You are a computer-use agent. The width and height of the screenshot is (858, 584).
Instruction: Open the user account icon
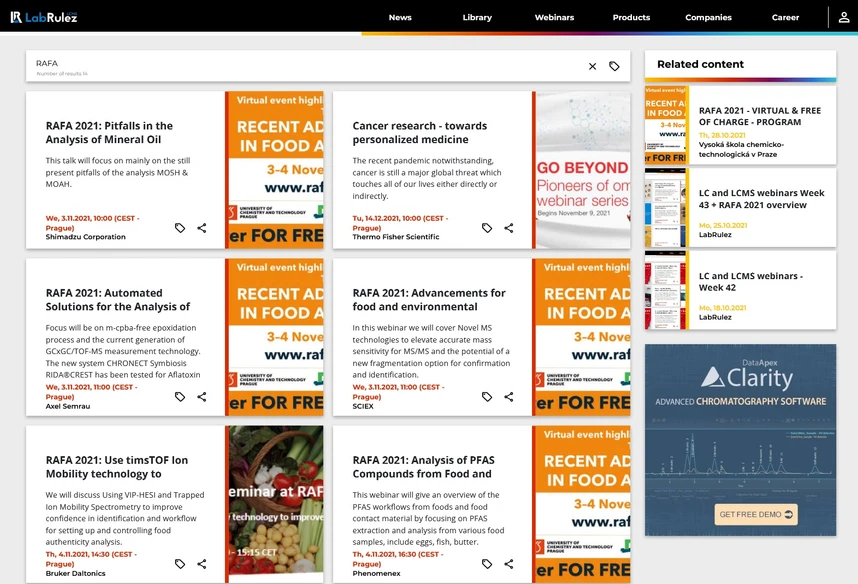tap(844, 18)
